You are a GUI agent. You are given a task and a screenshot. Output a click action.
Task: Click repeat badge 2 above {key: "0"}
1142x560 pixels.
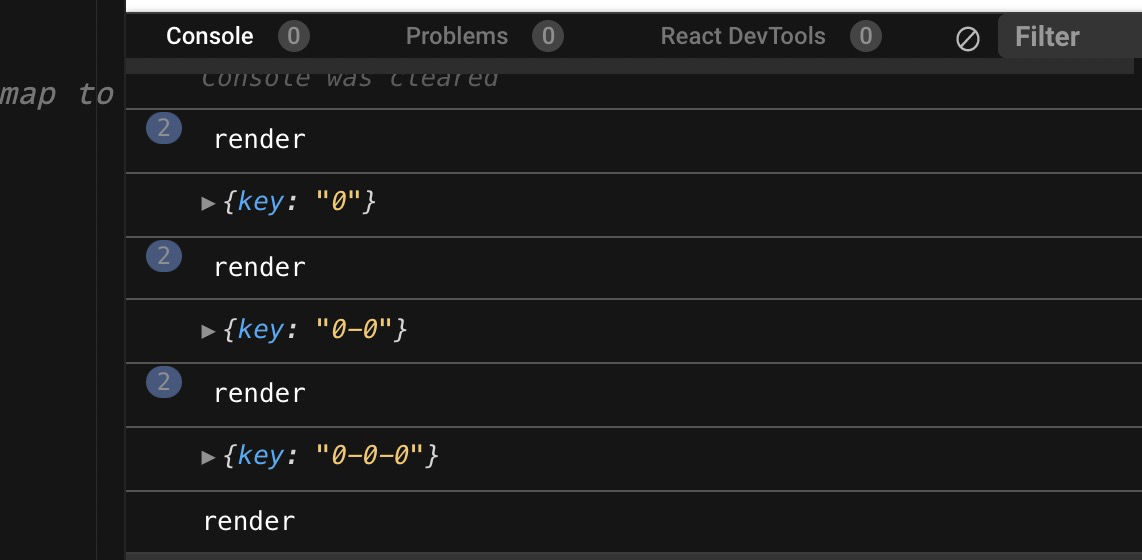coord(164,129)
